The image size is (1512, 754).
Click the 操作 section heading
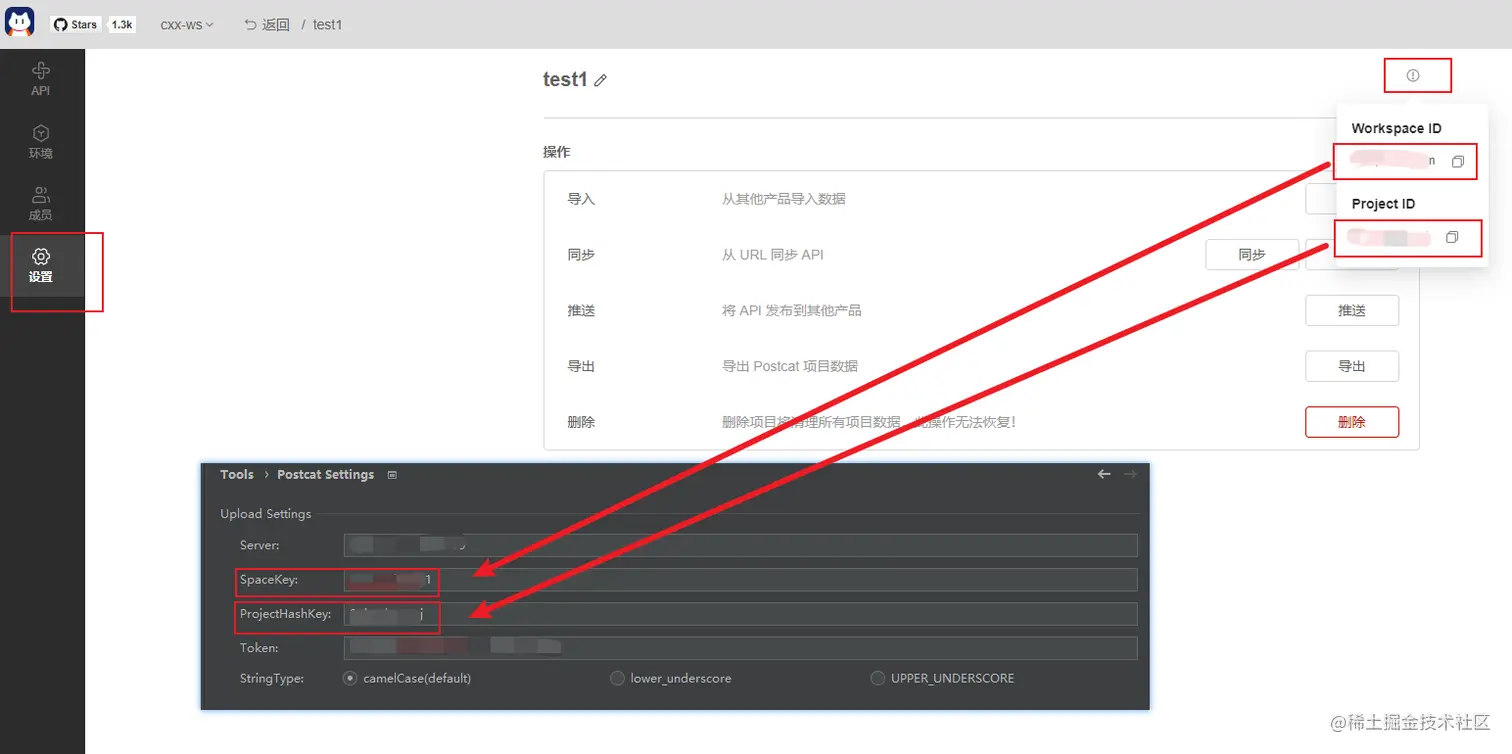[557, 152]
